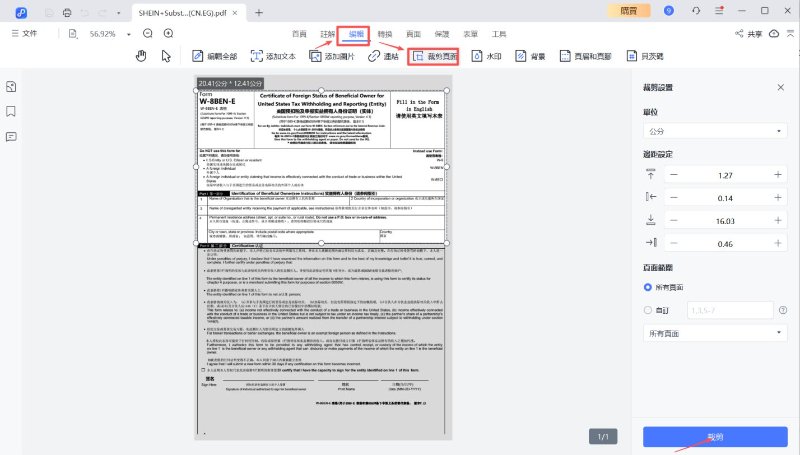
Task: Switch to the 註解 (Comment) tab
Action: click(x=328, y=34)
